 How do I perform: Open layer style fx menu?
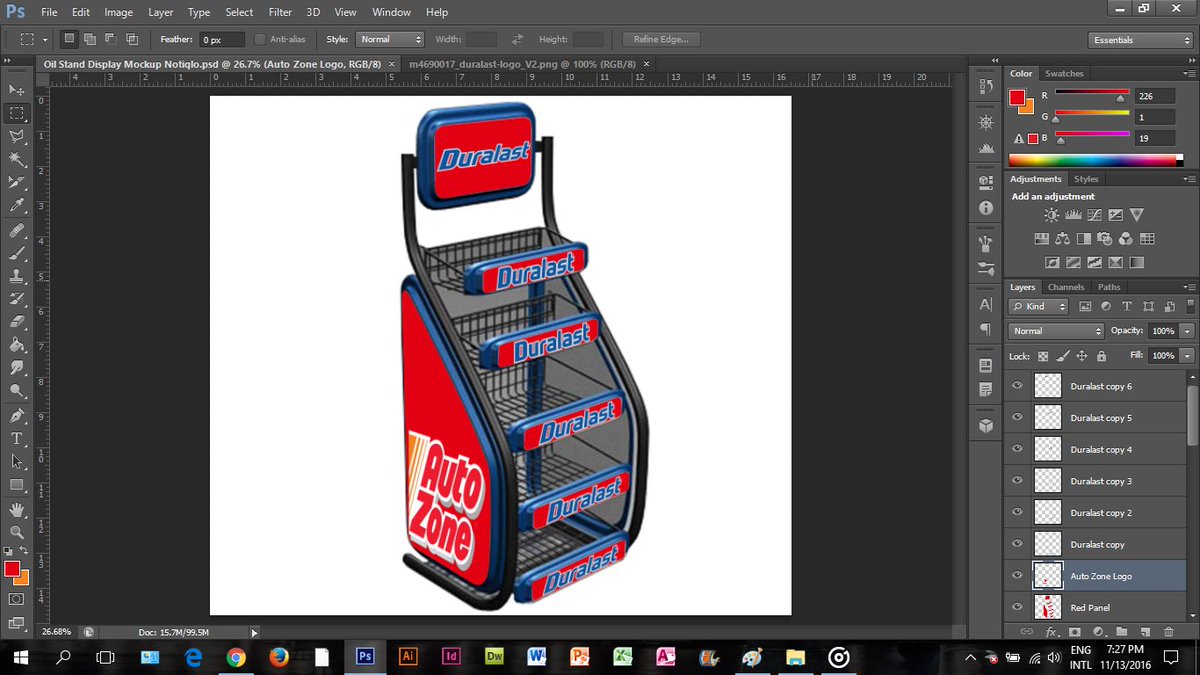(x=1051, y=632)
